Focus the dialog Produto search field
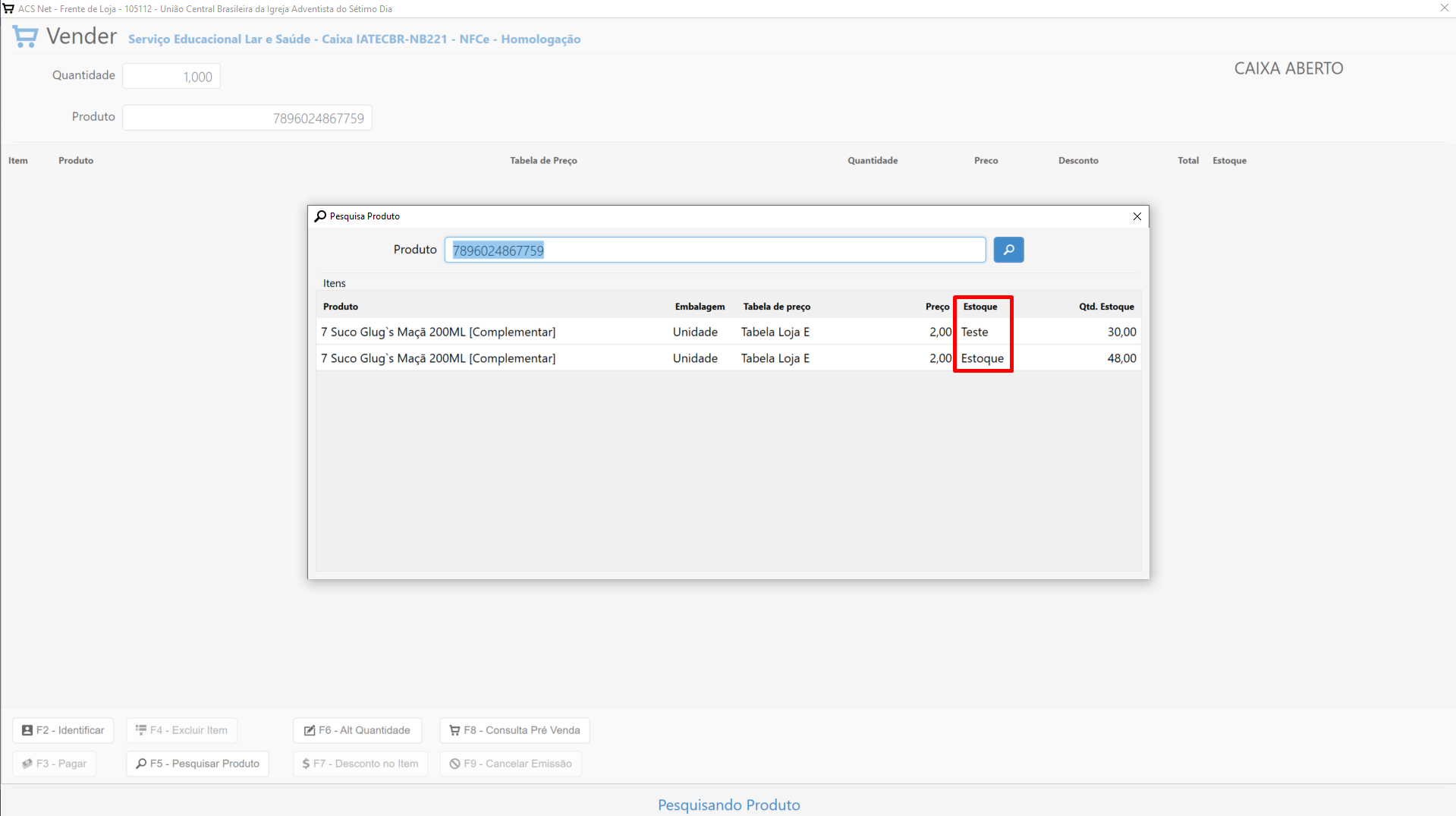The width and height of the screenshot is (1456, 816). 715,250
